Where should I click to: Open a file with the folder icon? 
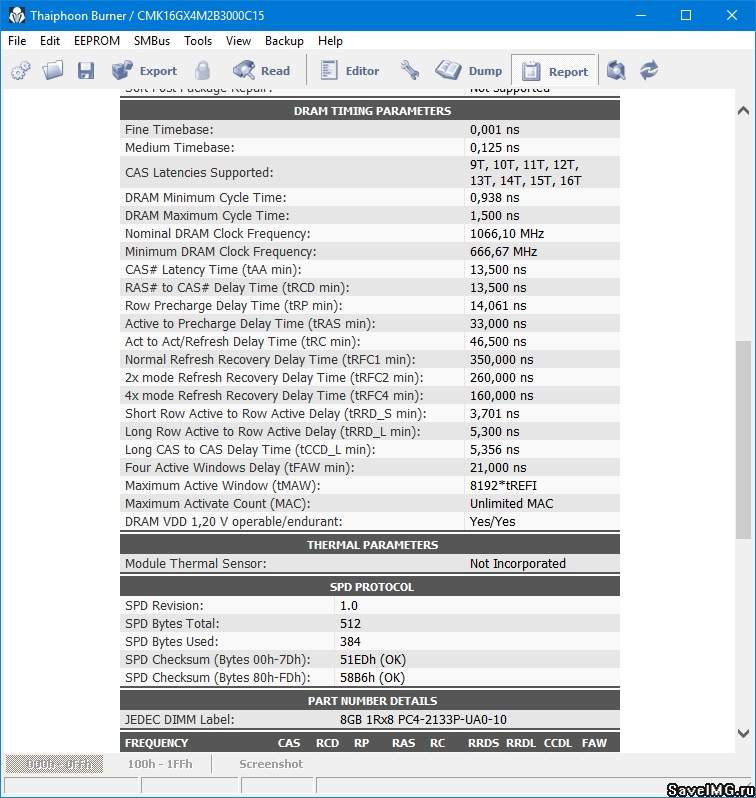(x=53, y=71)
